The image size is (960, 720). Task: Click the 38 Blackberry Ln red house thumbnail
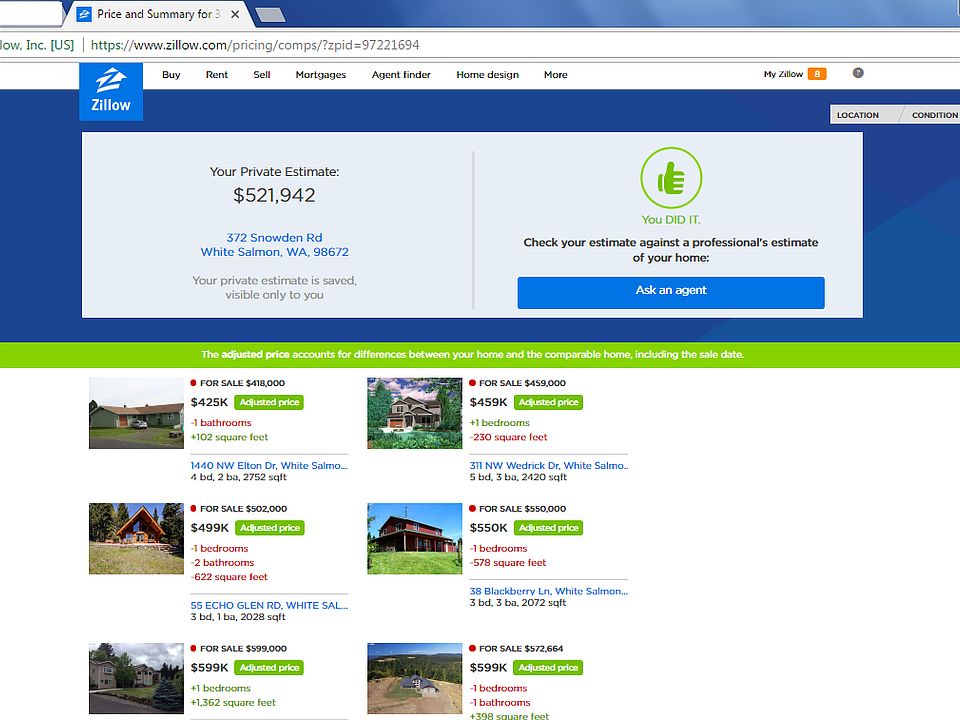pyautogui.click(x=414, y=539)
